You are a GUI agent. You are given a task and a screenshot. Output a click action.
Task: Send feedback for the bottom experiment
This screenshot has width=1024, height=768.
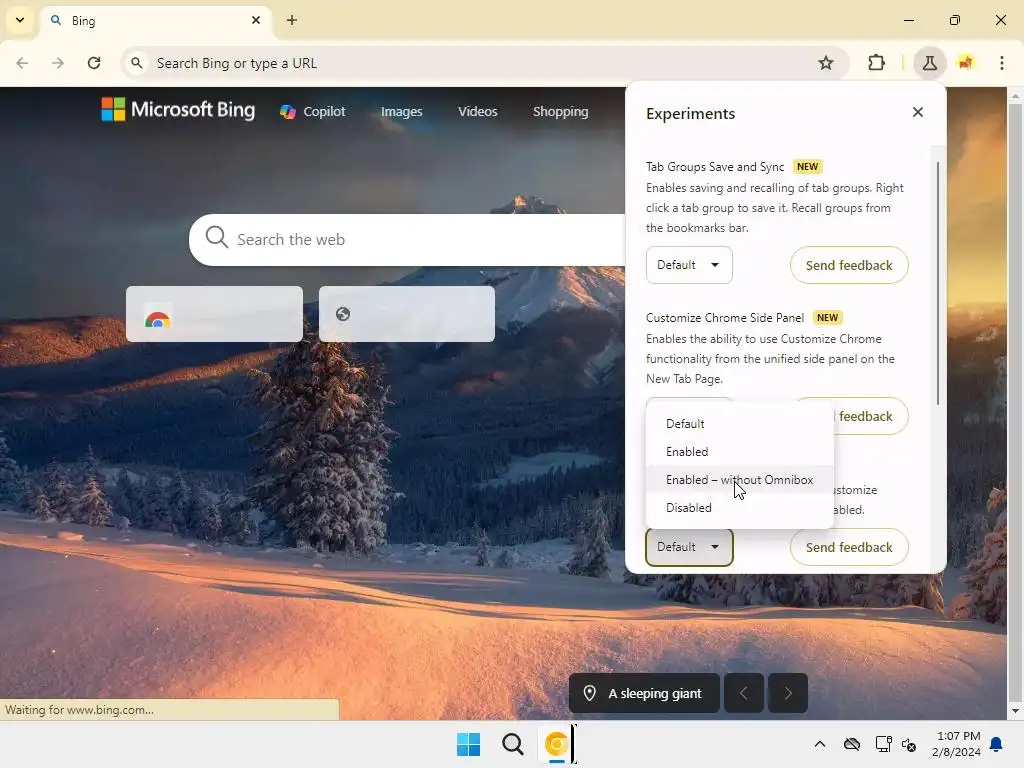click(849, 547)
